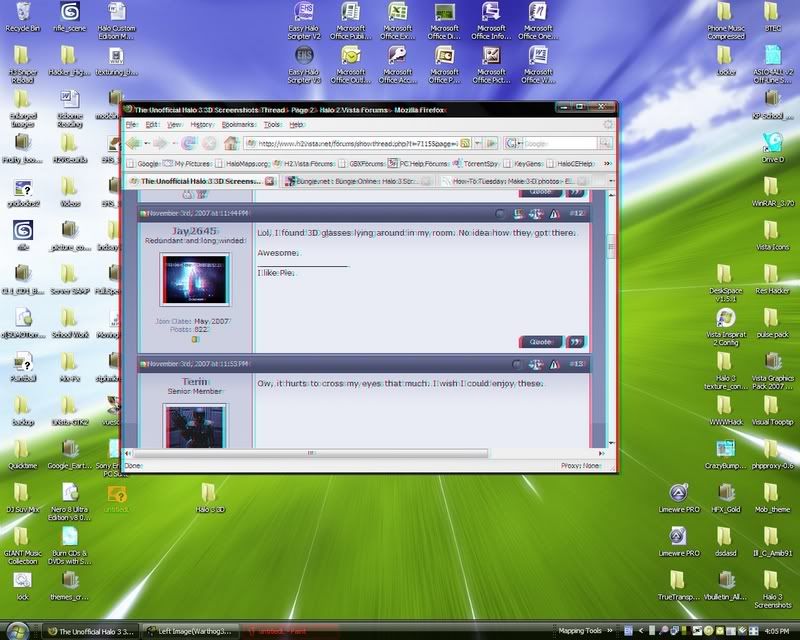This screenshot has height=640, width=800.
Task: Open the Recycle Bin desktop icon
Action: click(x=19, y=14)
